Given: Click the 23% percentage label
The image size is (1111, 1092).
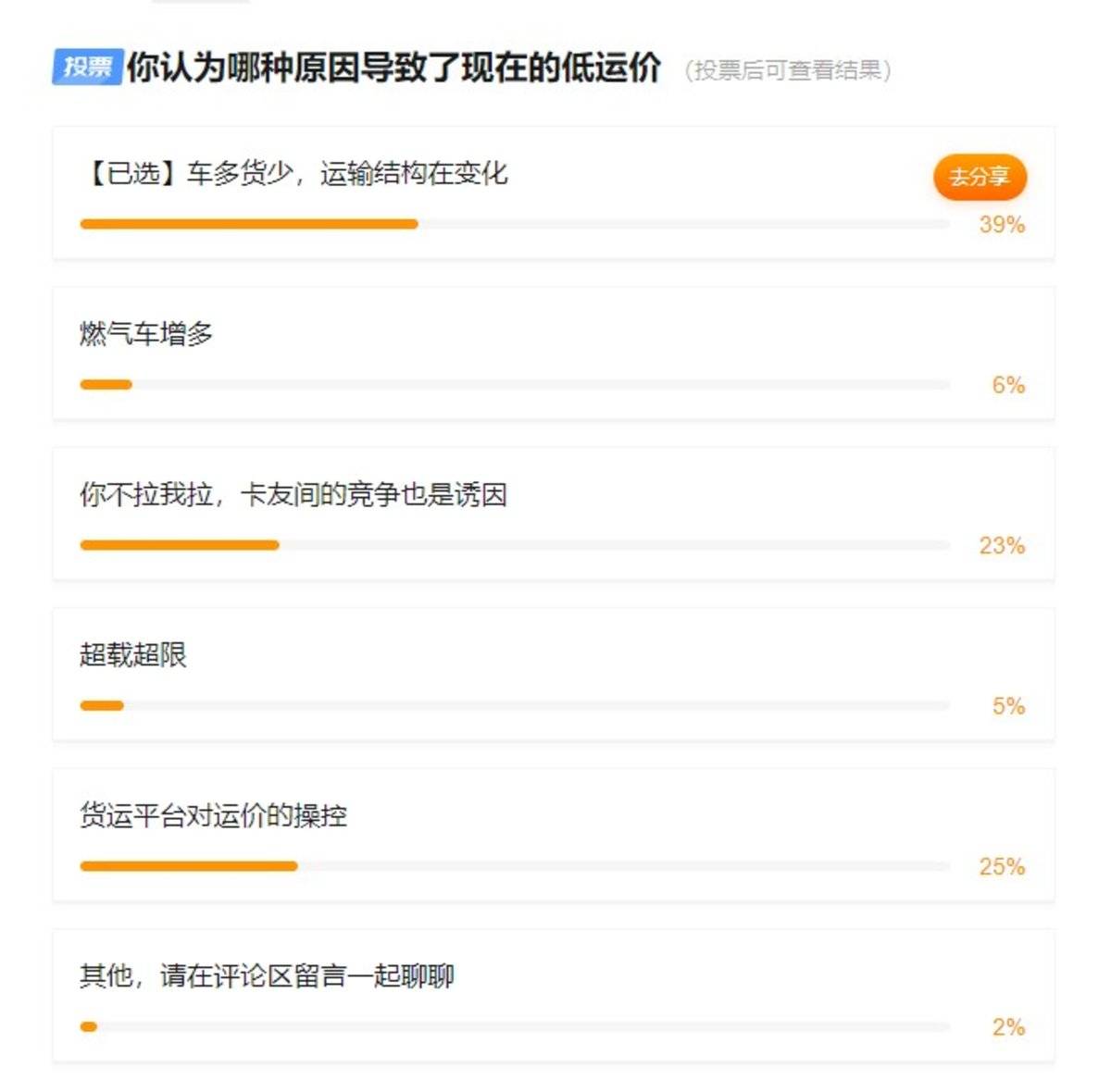Looking at the screenshot, I should [x=1002, y=546].
